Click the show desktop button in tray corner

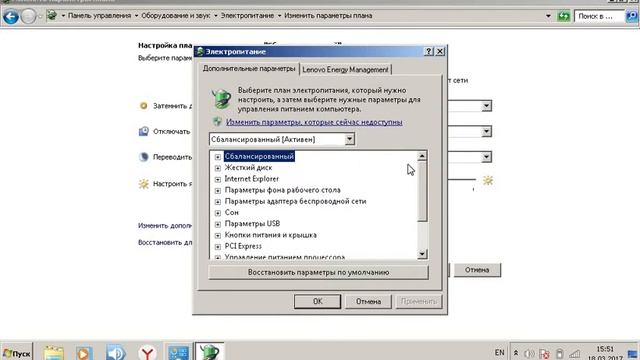coord(633,353)
